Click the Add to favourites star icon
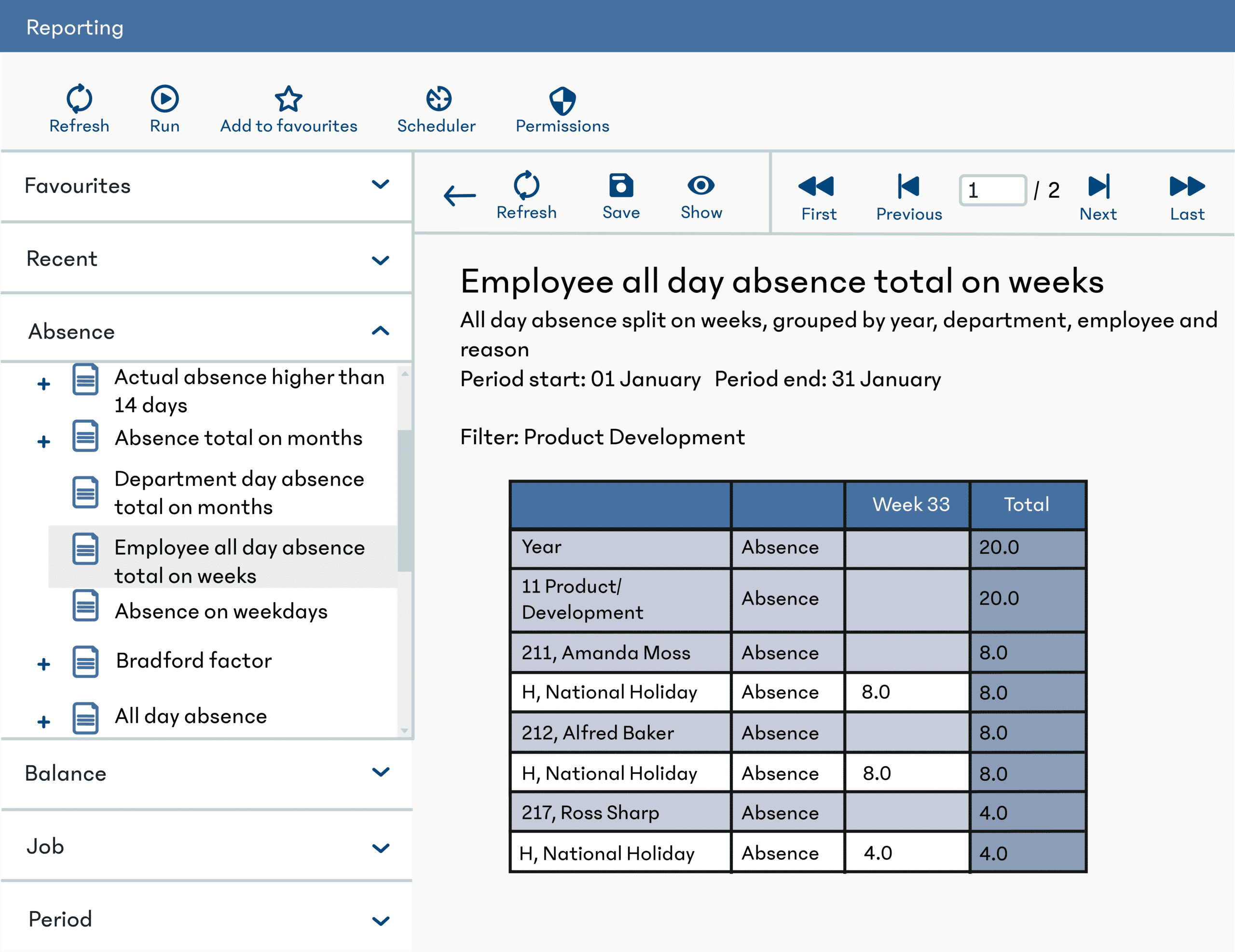1235x952 pixels. pos(289,99)
